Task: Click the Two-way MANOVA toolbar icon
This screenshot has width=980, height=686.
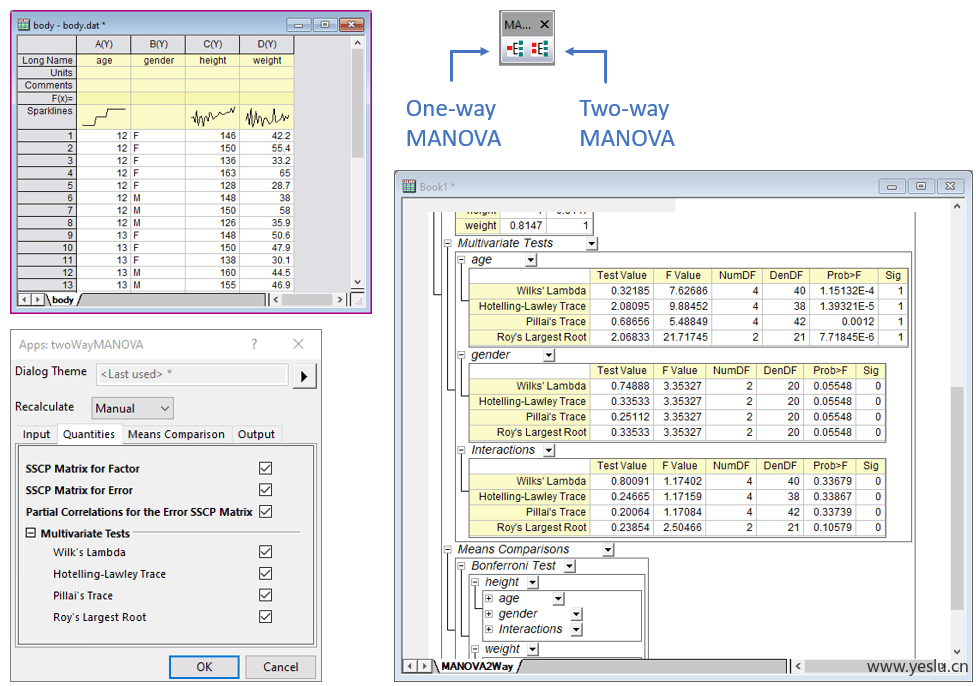Action: point(539,49)
